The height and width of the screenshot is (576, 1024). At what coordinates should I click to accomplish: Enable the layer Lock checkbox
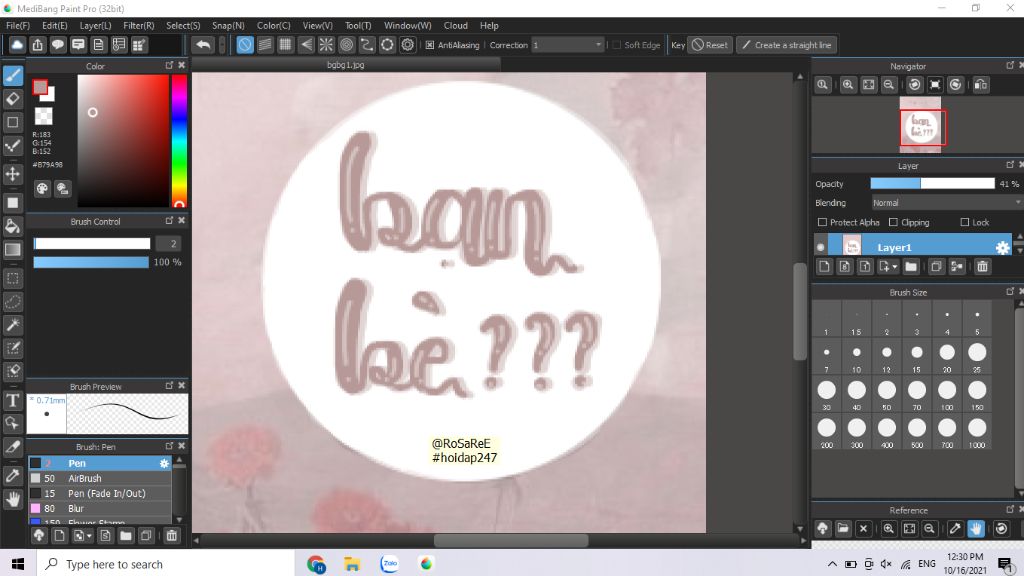(965, 223)
